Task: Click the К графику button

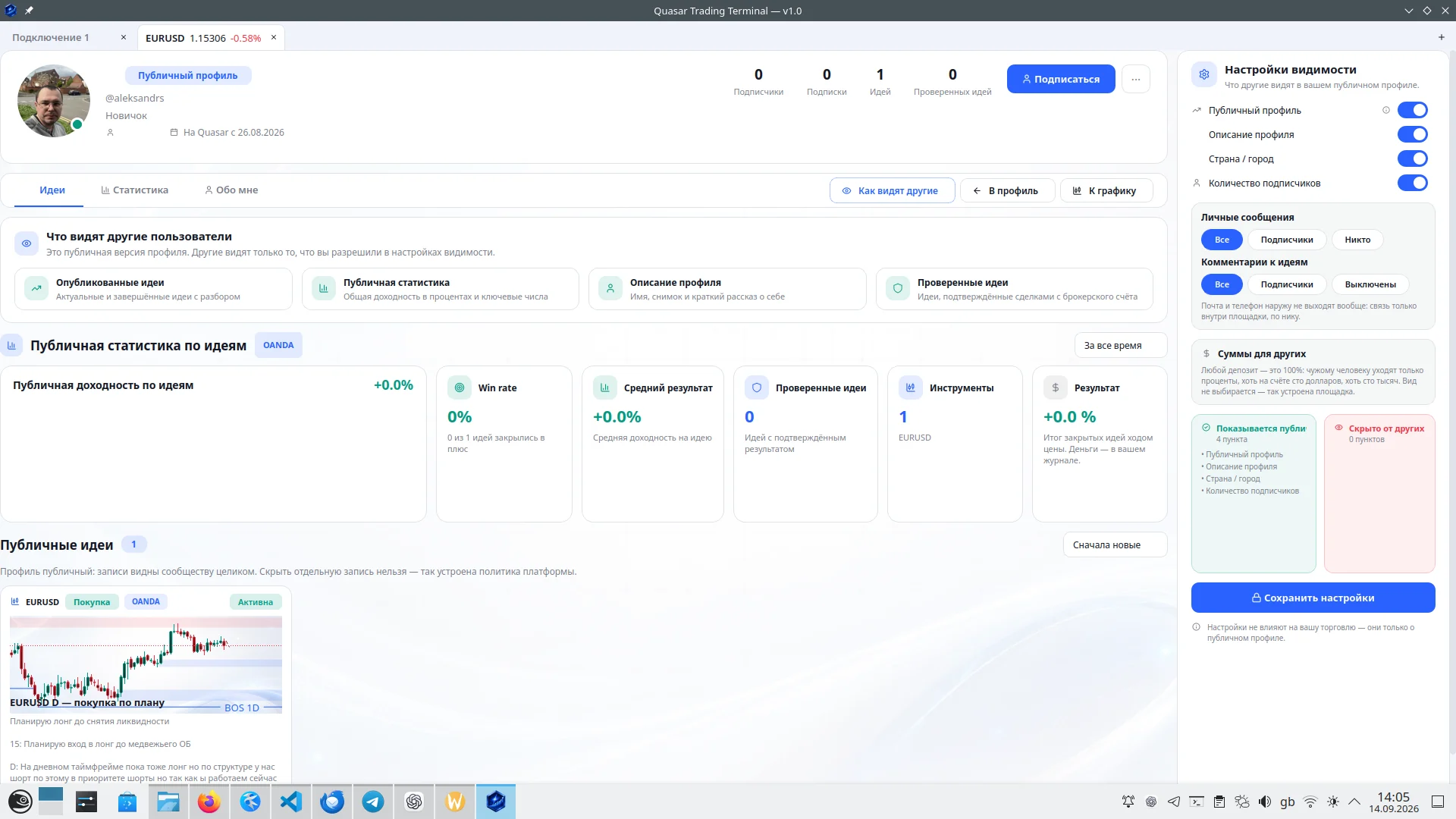Action: point(1106,190)
